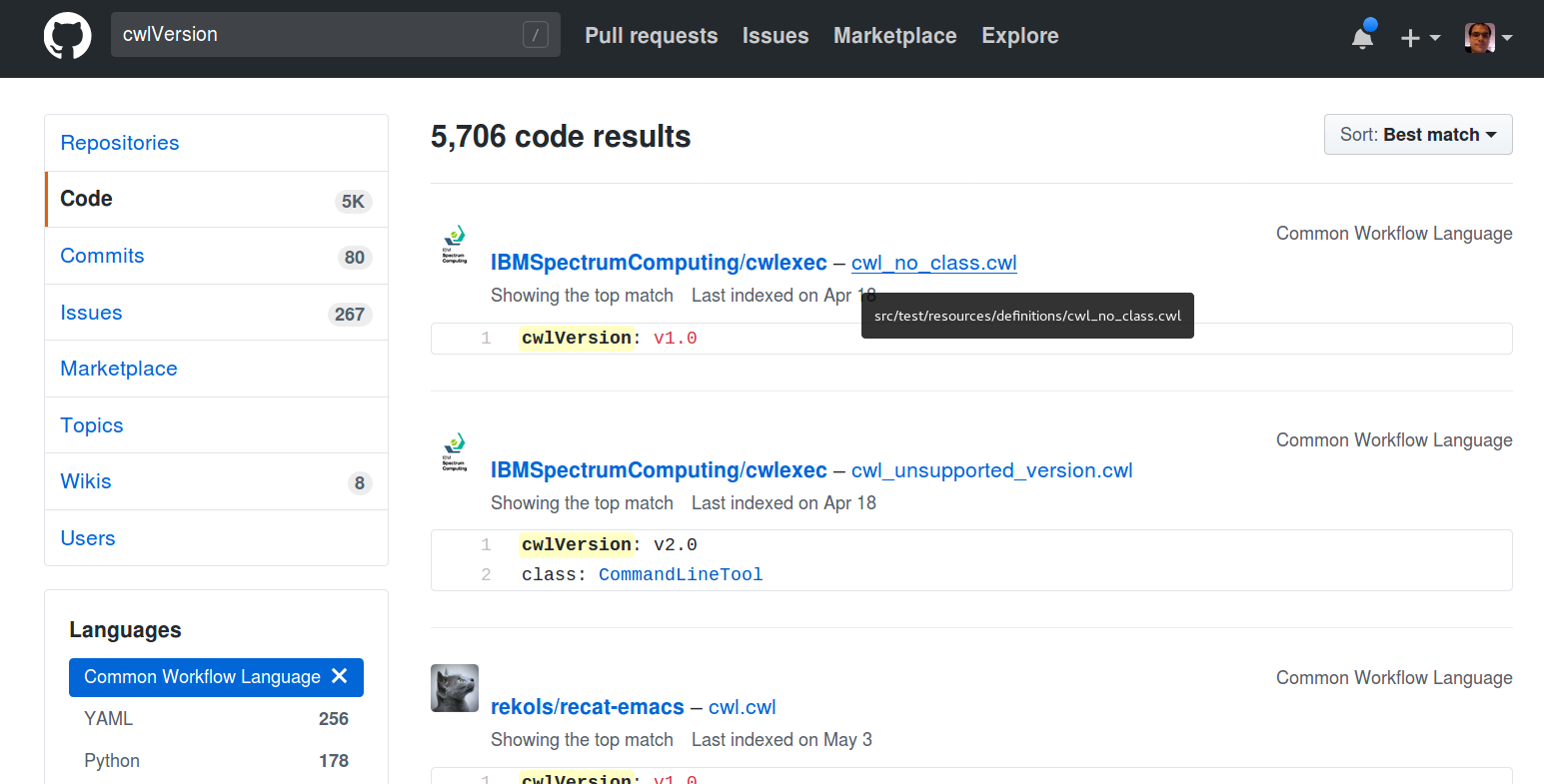Click line number 2 in the second snippet
The width and height of the screenshot is (1544, 784).
point(486,574)
